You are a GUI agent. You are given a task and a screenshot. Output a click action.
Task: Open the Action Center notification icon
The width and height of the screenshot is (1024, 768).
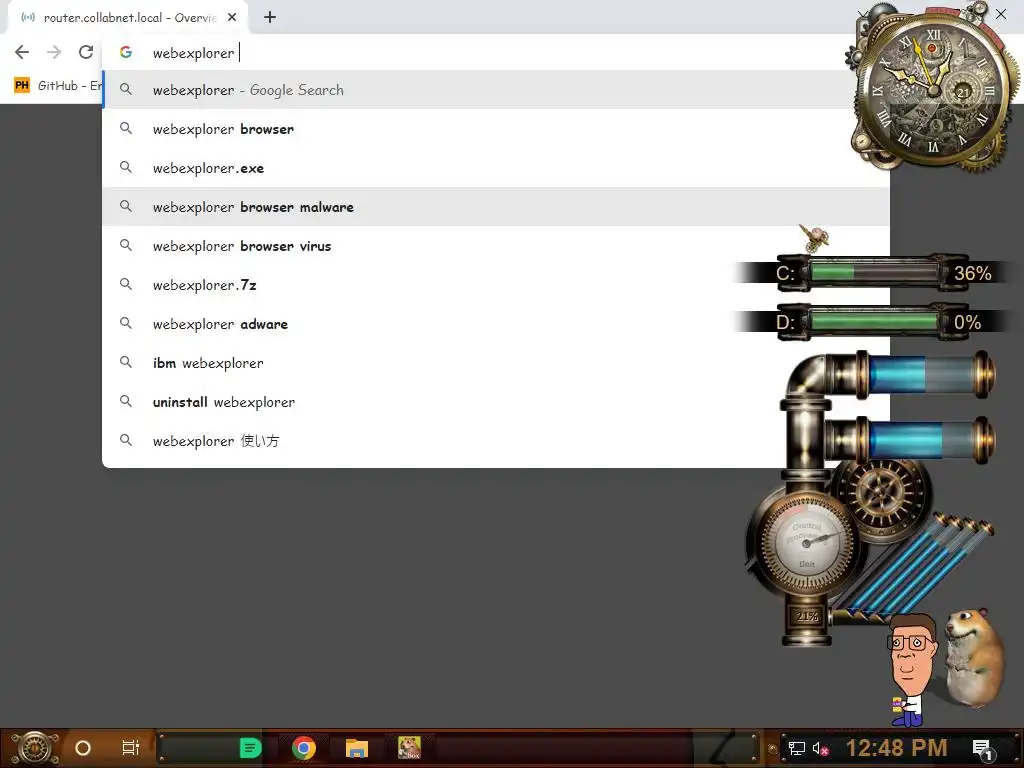983,749
